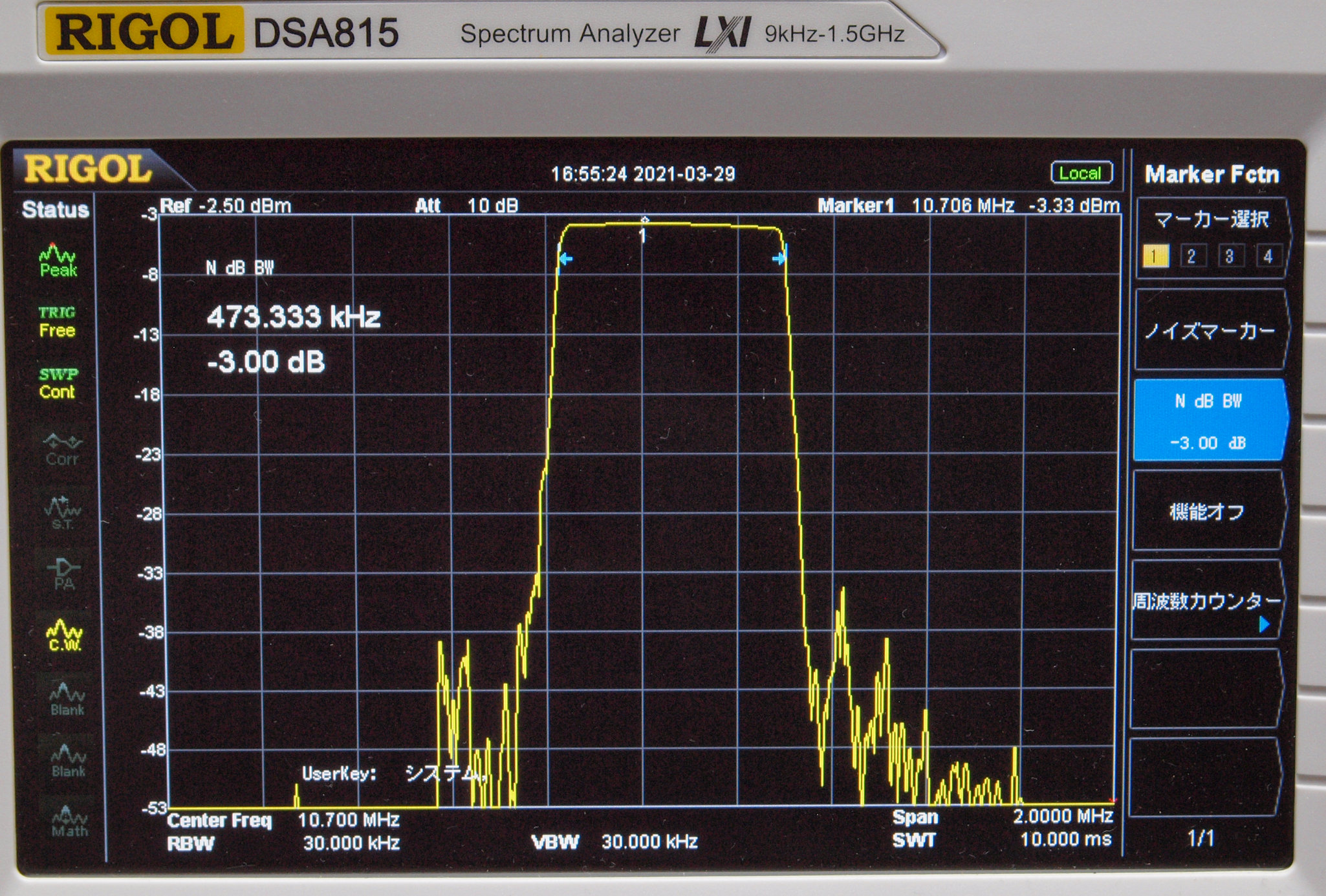Click the S.T. status icon
Viewport: 1326px width, 896px height.
[62, 512]
